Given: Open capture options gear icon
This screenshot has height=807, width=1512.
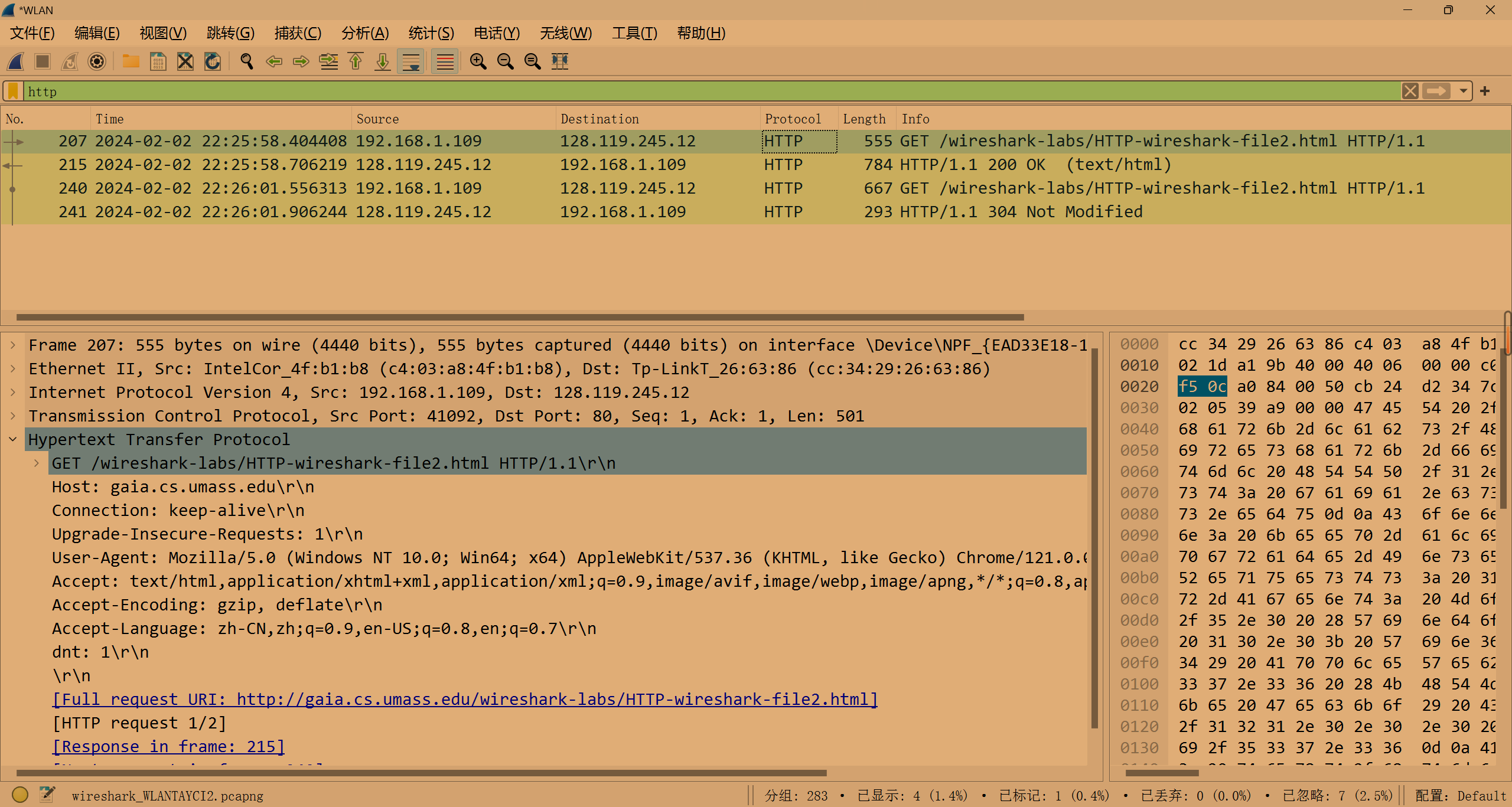Looking at the screenshot, I should pos(97,61).
